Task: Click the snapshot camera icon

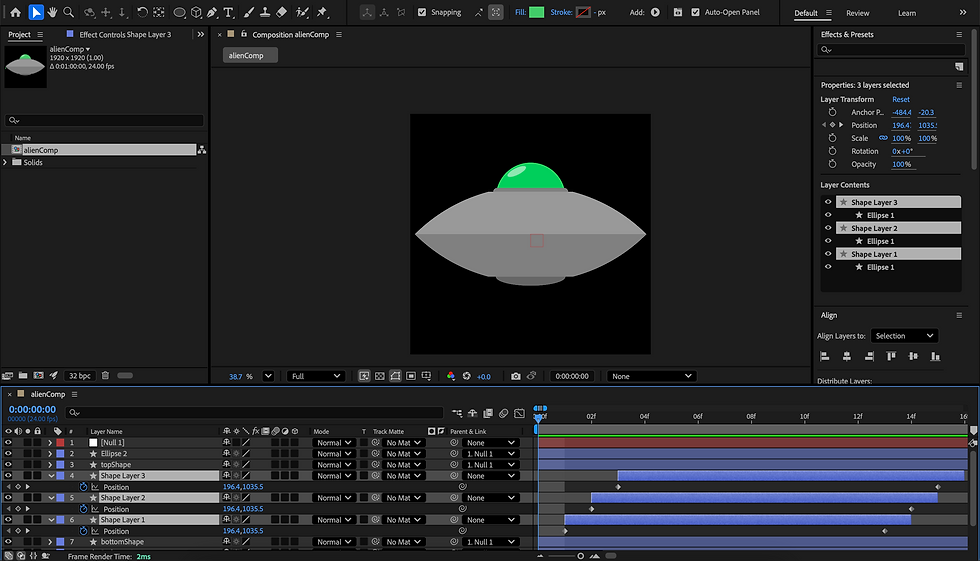Action: click(x=516, y=376)
